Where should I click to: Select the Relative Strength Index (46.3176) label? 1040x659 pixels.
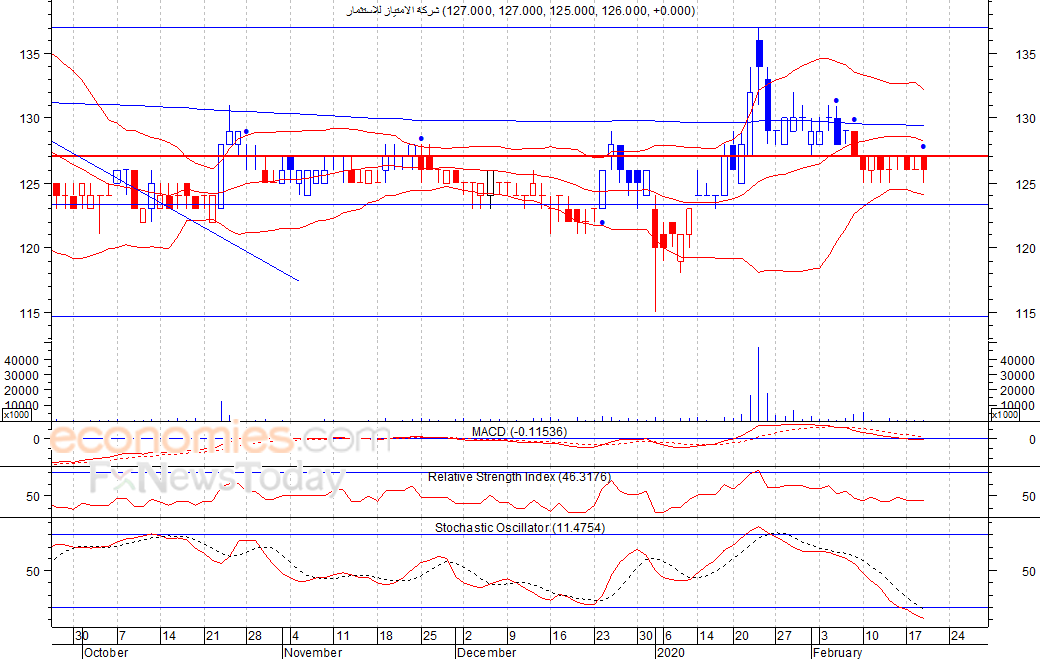[x=519, y=477]
